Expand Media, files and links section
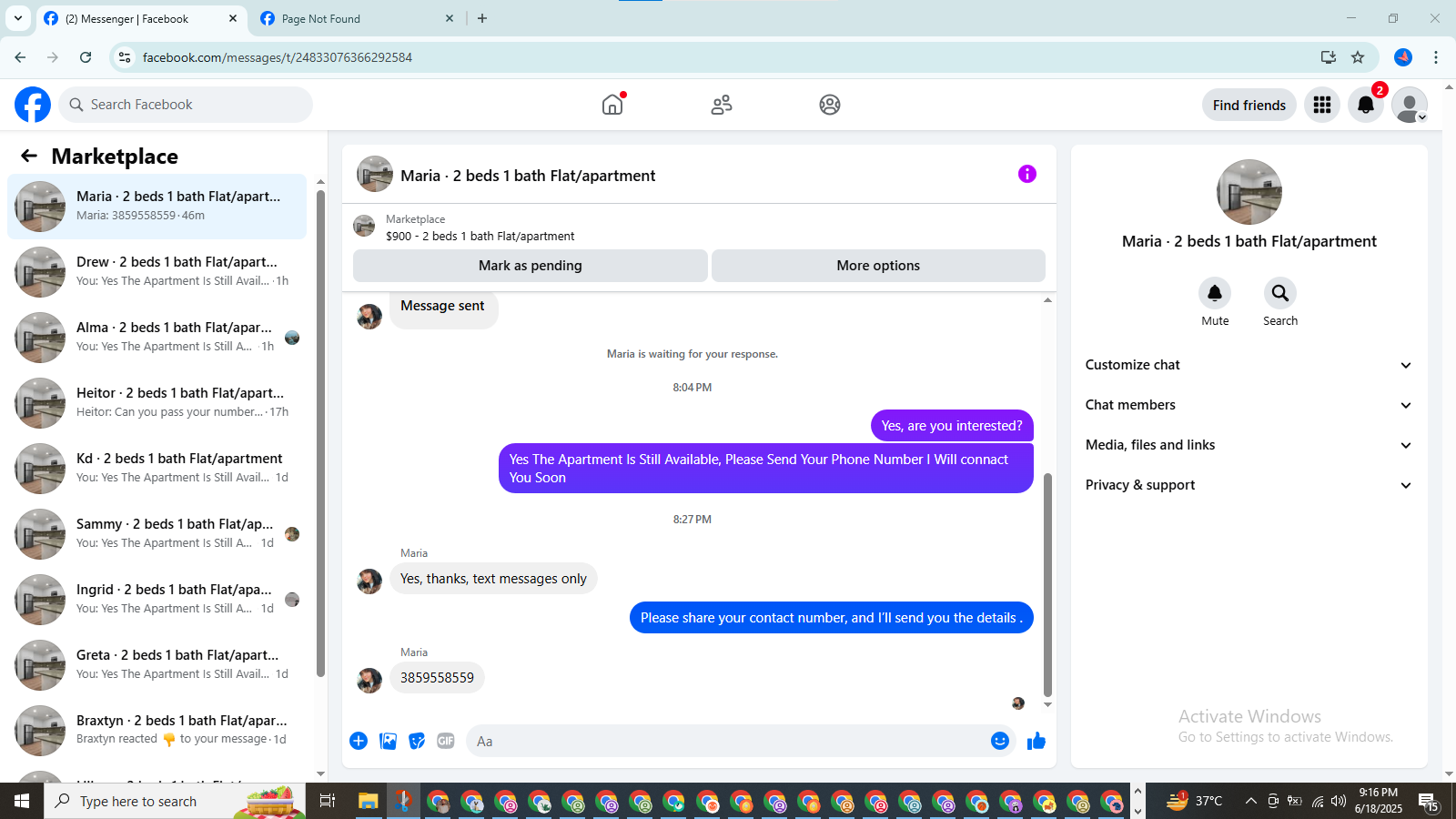 1249,445
